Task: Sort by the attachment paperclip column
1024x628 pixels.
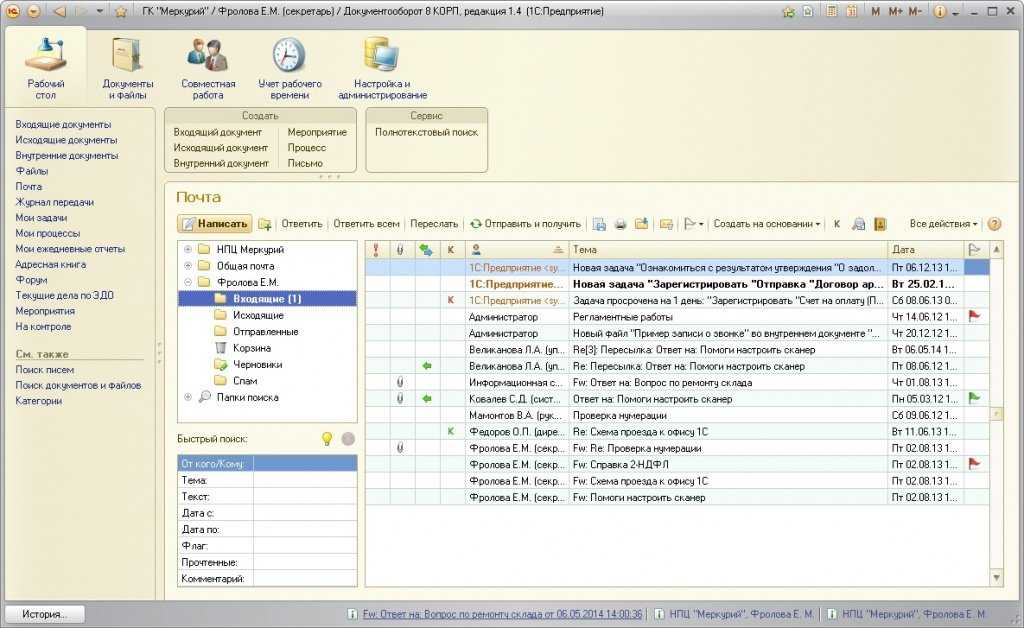Action: pos(400,249)
